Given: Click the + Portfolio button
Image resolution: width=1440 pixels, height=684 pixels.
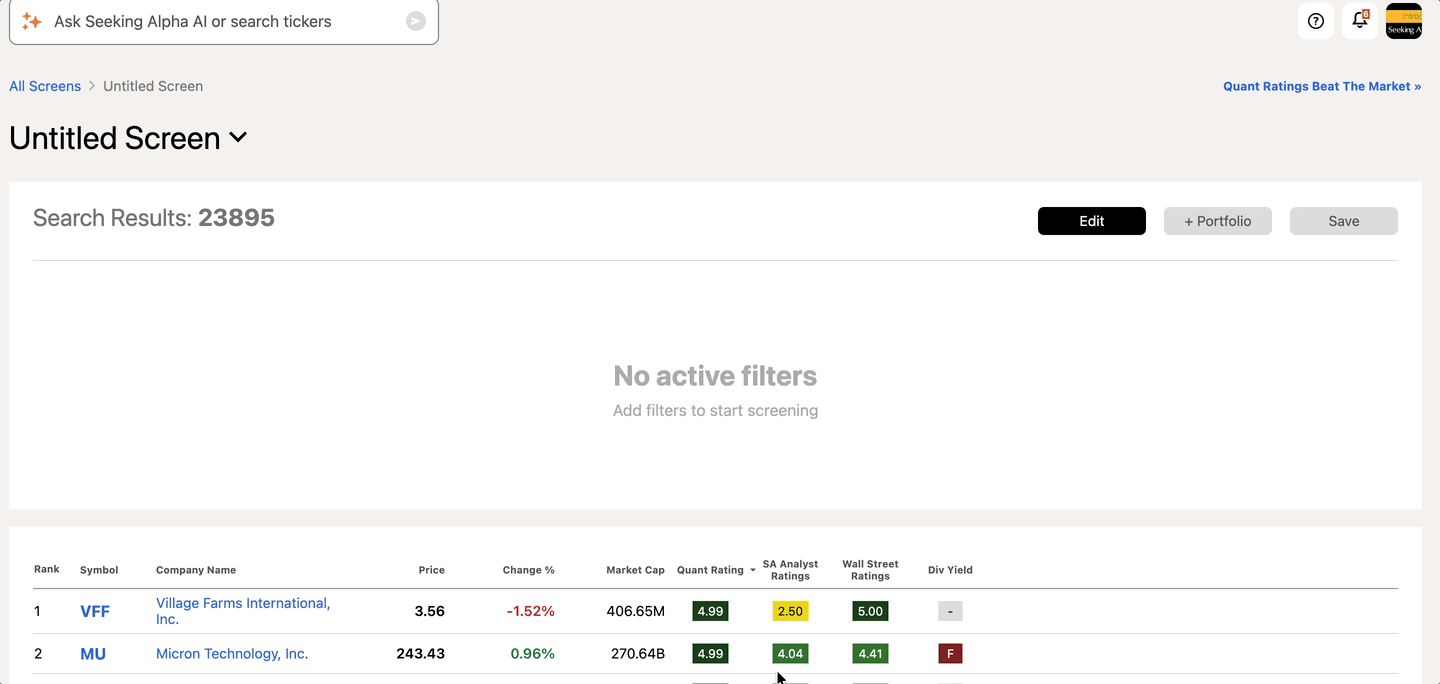Looking at the screenshot, I should (1217, 221).
